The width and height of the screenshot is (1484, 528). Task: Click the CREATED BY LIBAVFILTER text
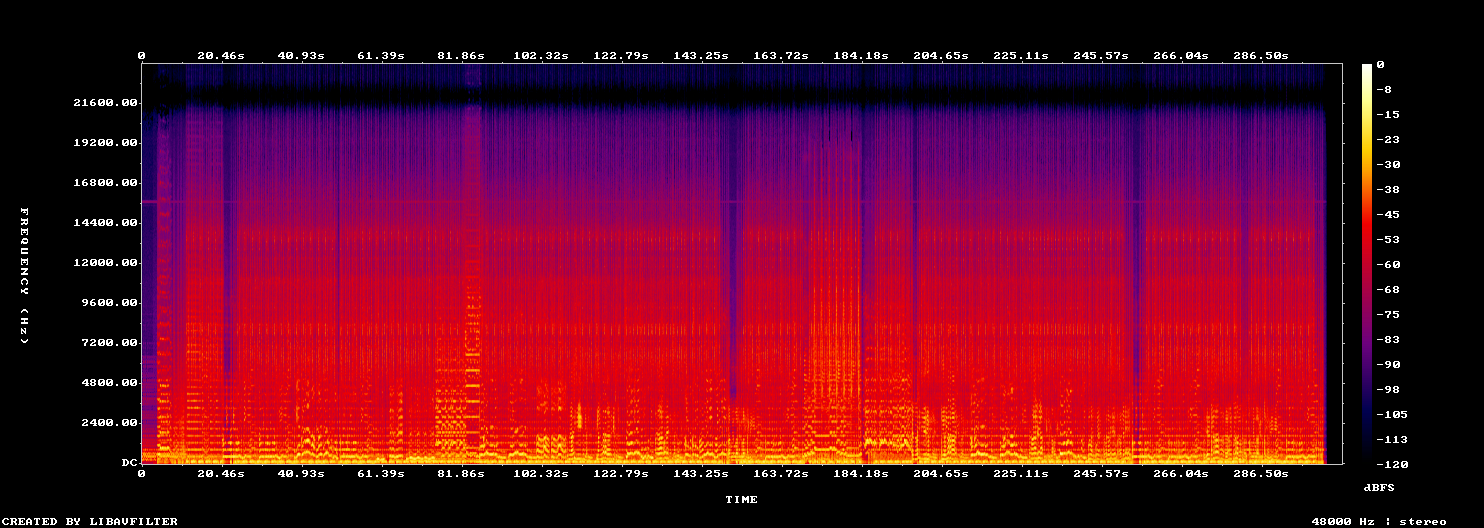point(90,521)
